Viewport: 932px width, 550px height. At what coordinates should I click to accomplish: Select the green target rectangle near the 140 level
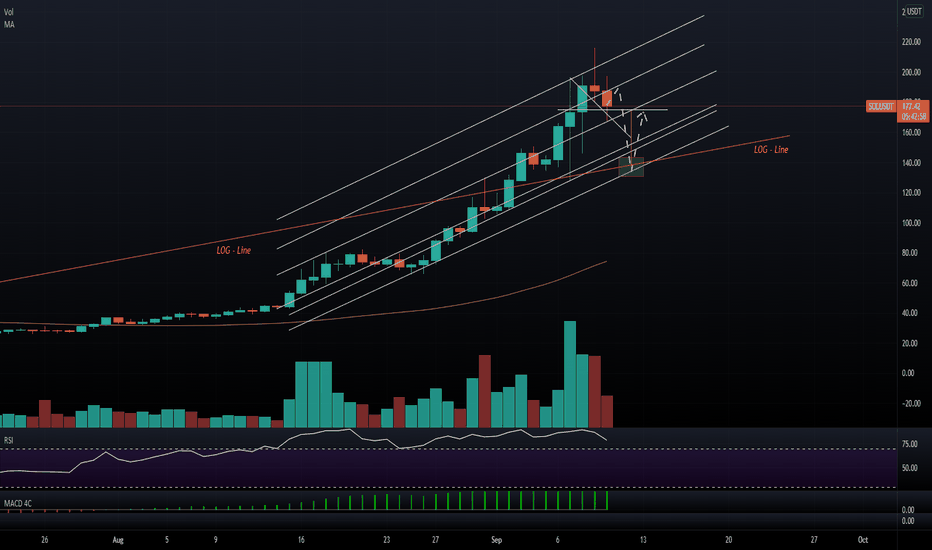tap(631, 167)
